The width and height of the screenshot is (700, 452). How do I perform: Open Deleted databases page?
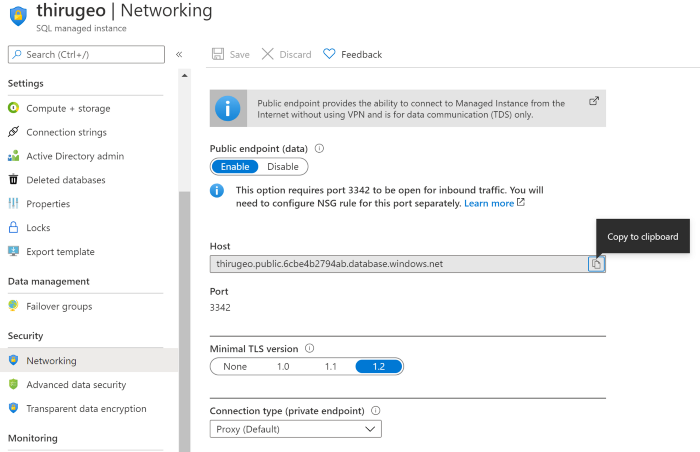pos(66,180)
